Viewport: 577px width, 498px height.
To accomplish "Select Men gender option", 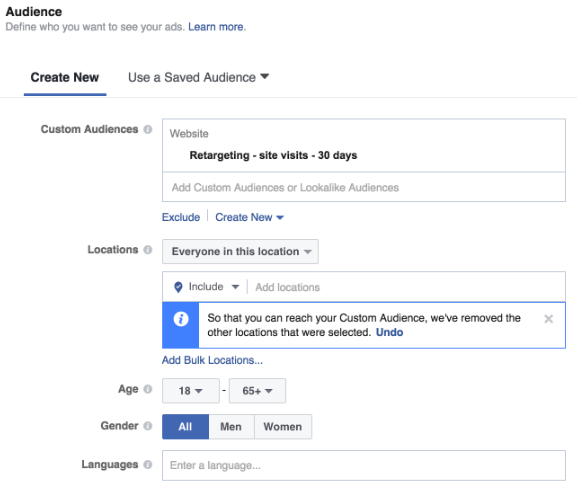I will [x=231, y=427].
